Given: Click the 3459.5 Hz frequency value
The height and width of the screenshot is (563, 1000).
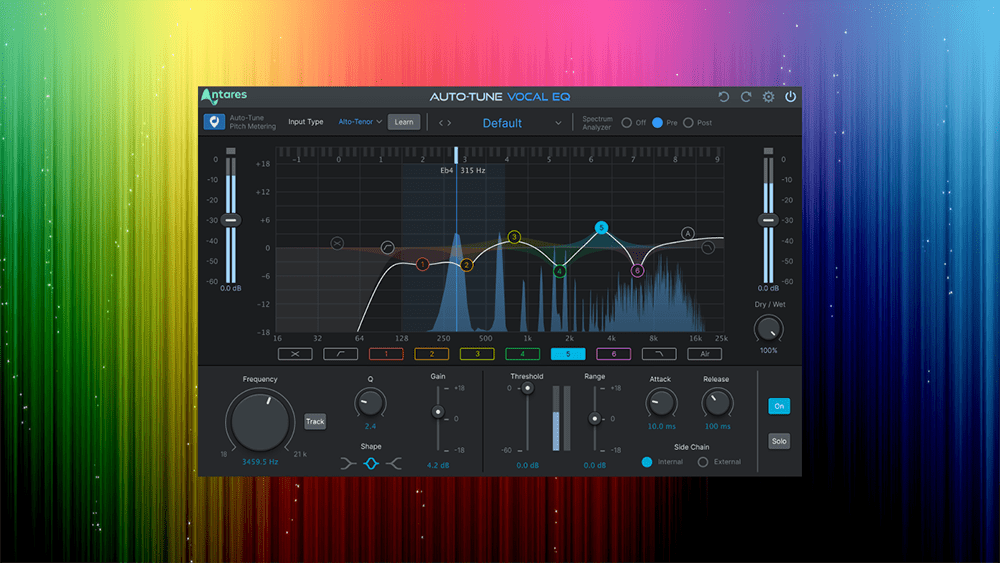Looking at the screenshot, I should (260, 462).
